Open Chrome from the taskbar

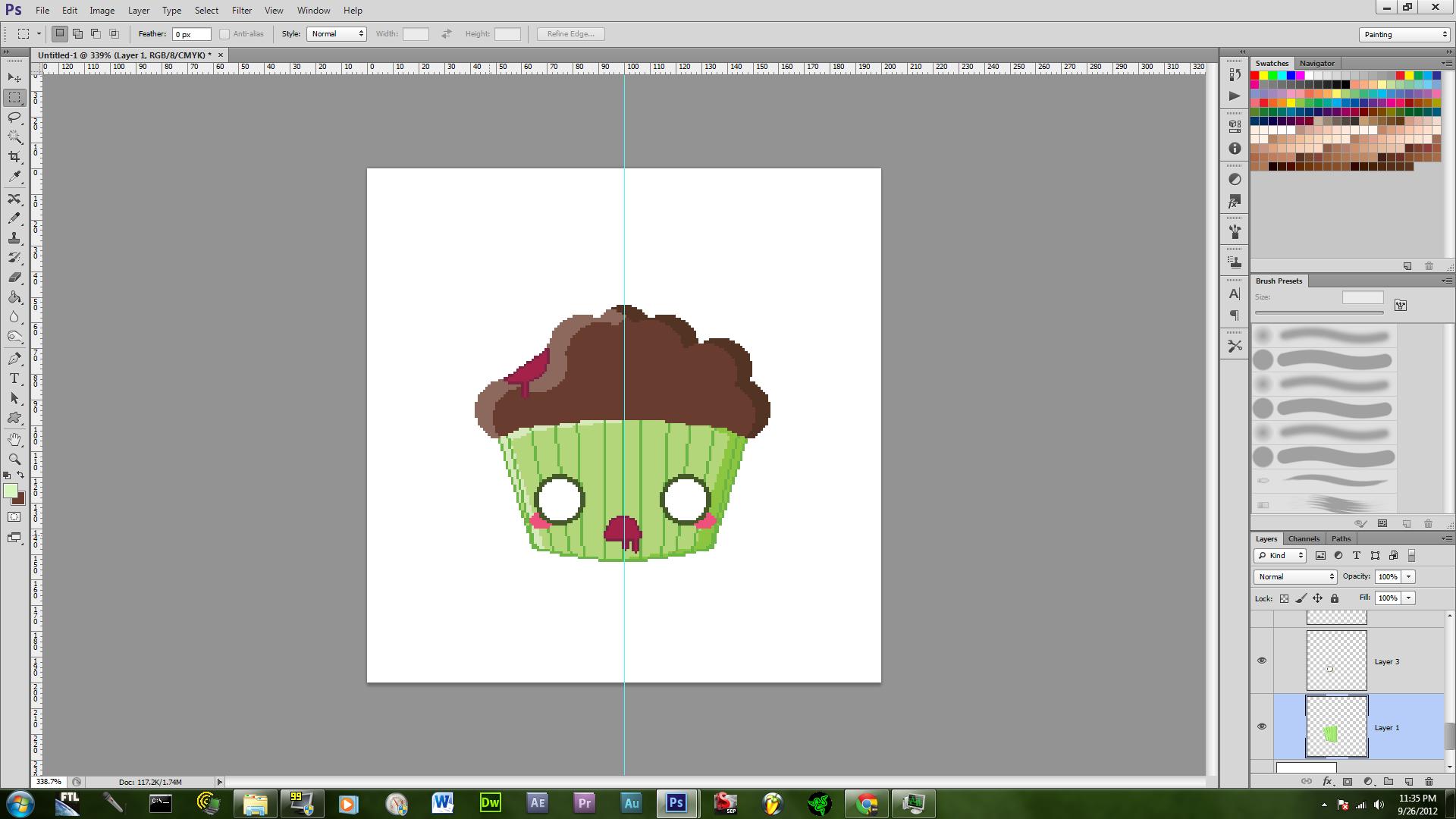tap(867, 803)
